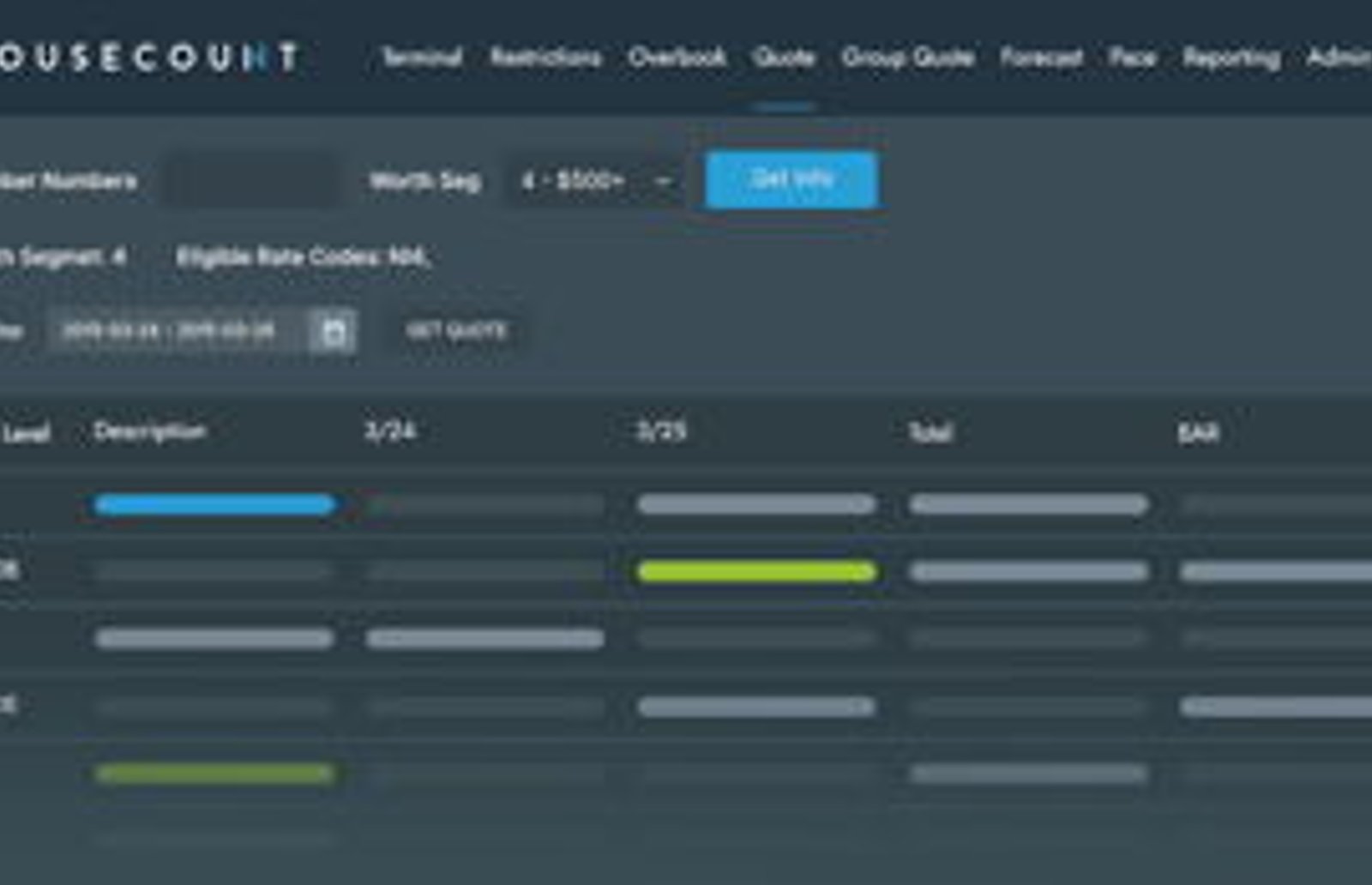Open the Pace section
The width and height of the screenshot is (1372, 885).
(x=1132, y=57)
